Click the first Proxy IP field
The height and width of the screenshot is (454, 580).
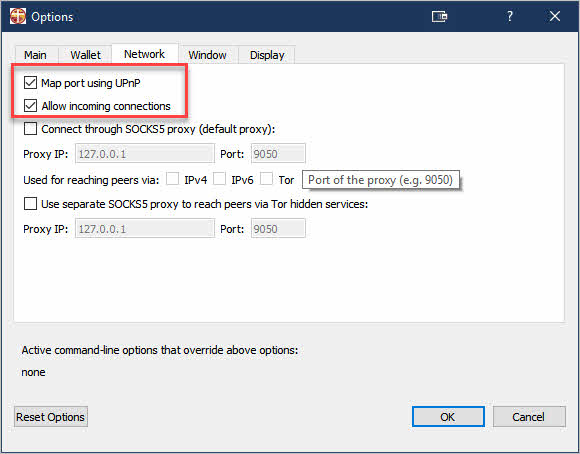point(145,154)
